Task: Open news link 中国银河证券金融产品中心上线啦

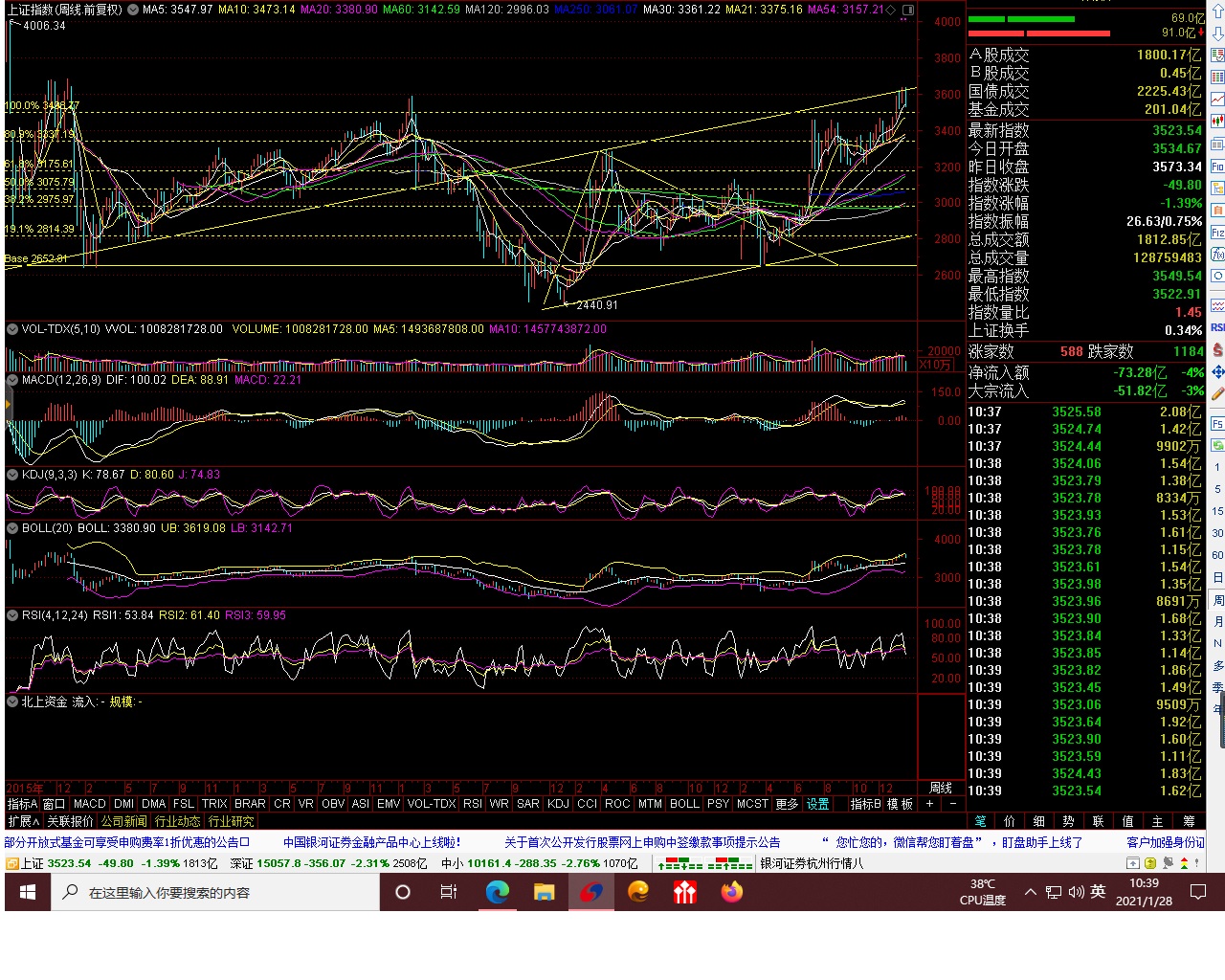Action: tap(372, 842)
